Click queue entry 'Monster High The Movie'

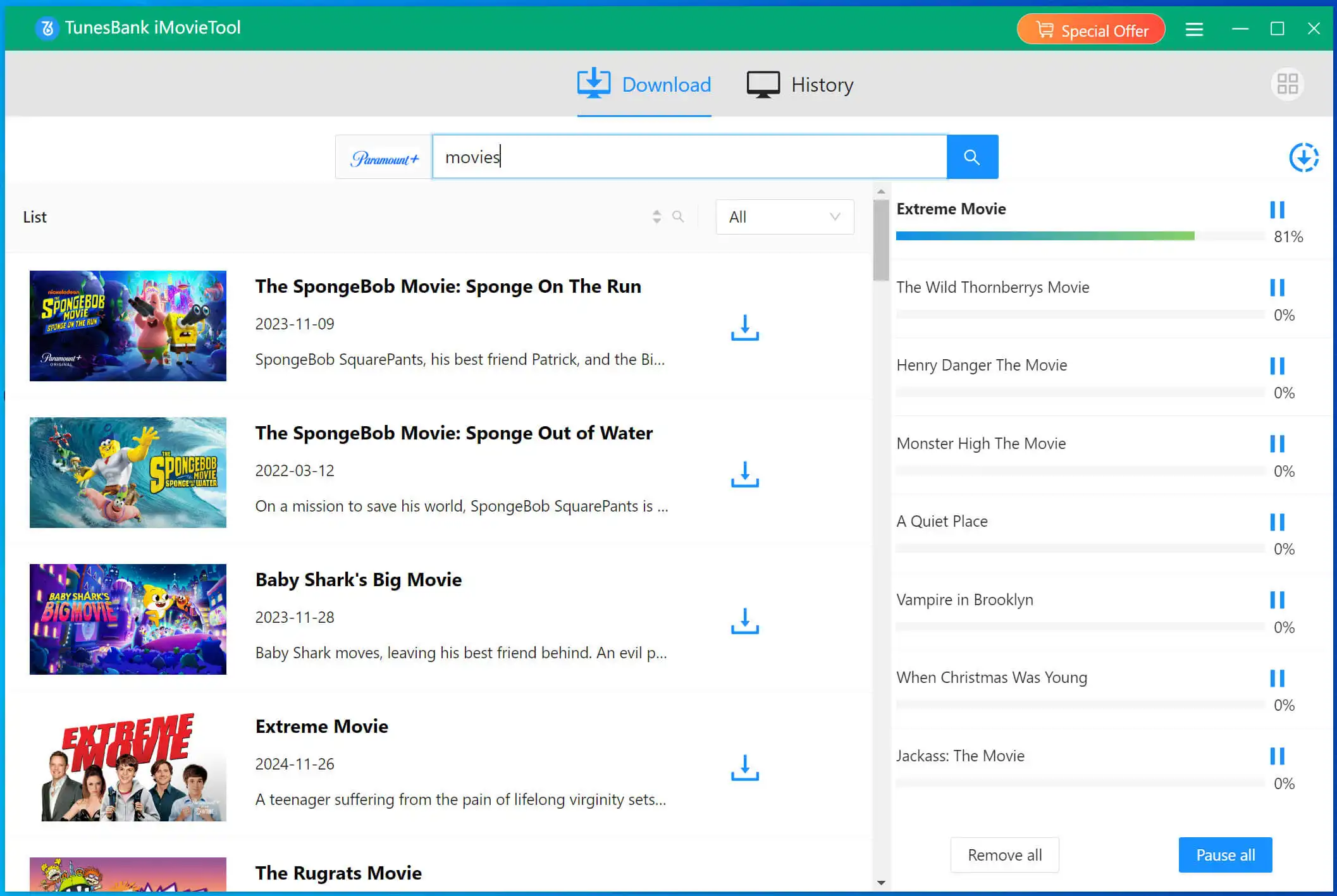tap(981, 443)
